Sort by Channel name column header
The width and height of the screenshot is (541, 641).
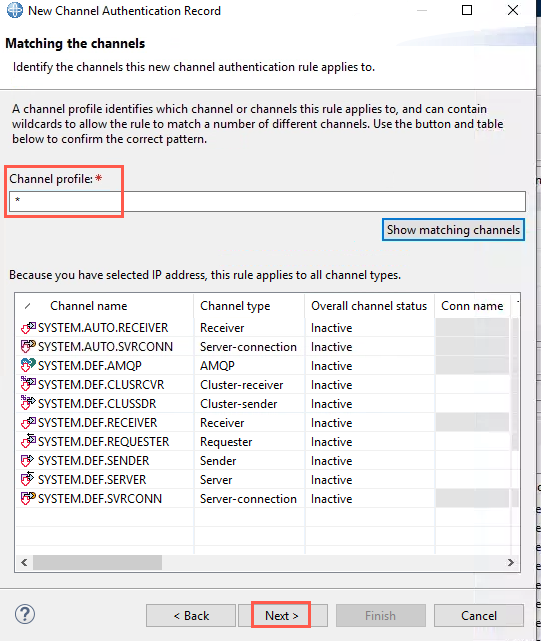(x=88, y=306)
